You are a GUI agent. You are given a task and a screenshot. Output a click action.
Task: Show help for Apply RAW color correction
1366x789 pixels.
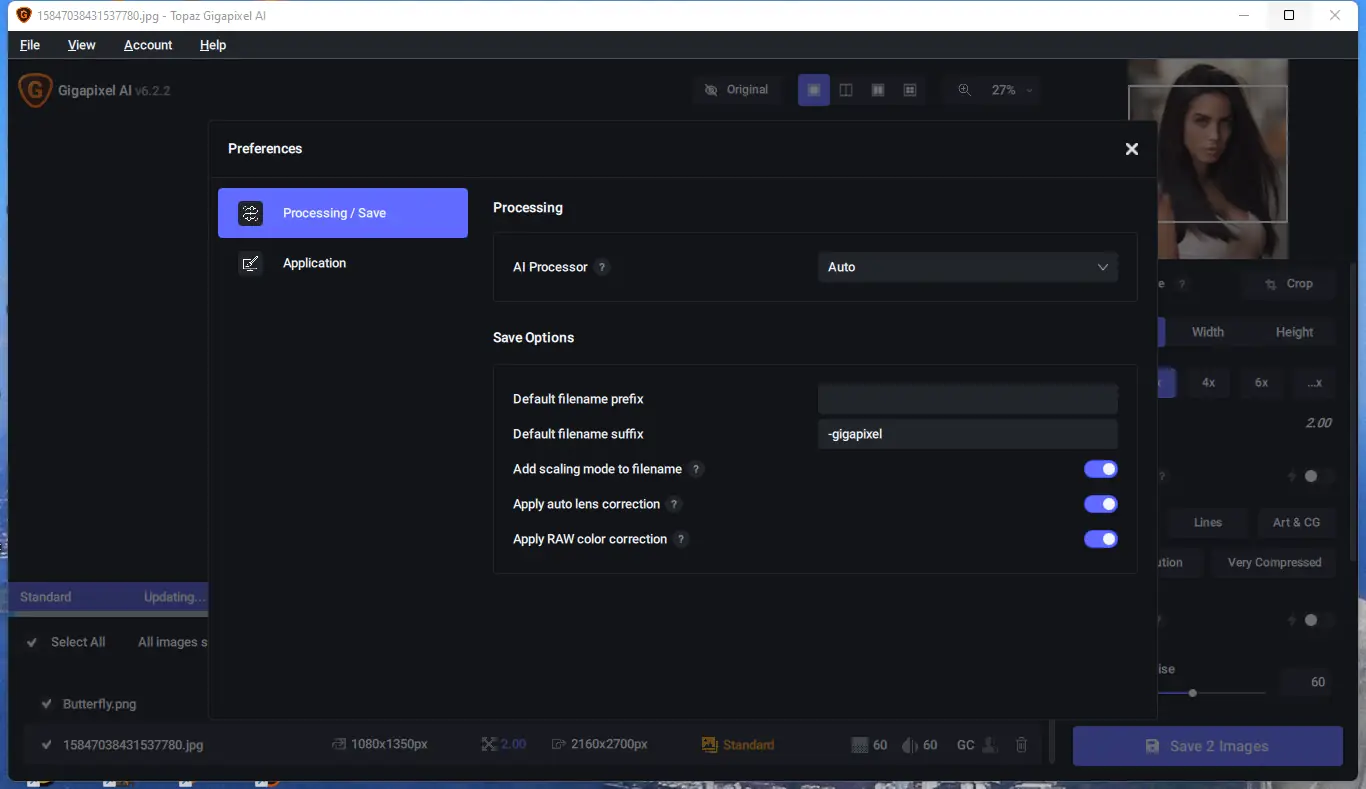coord(682,539)
